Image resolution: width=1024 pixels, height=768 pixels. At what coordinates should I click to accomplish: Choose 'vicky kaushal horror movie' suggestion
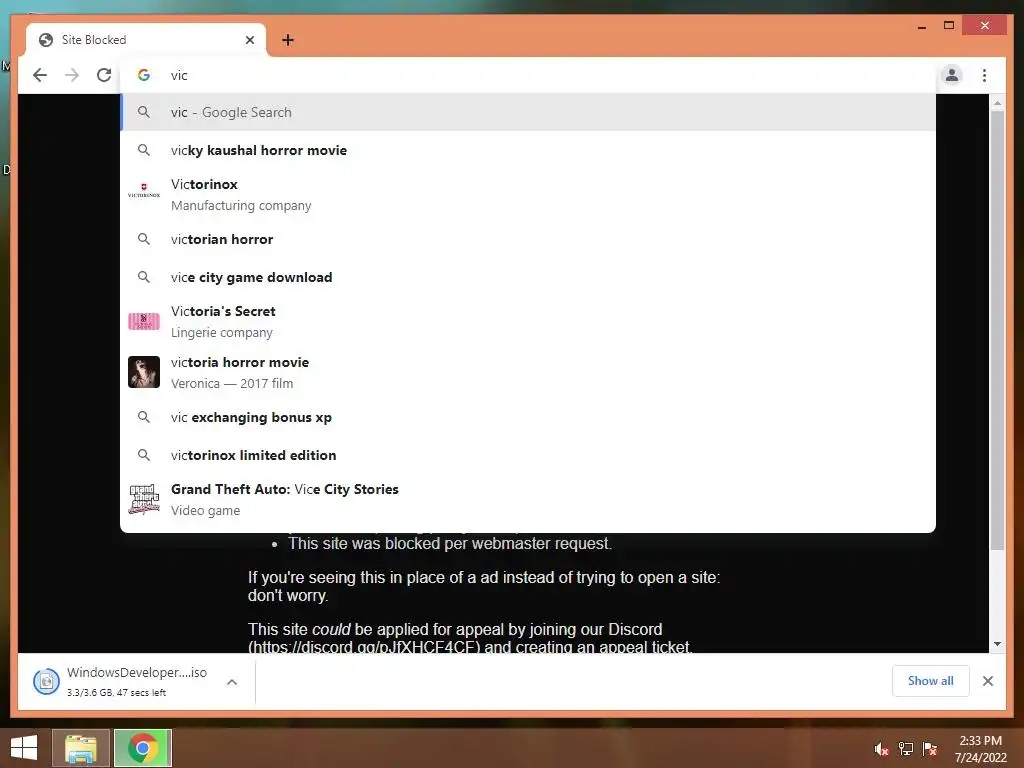pos(528,150)
